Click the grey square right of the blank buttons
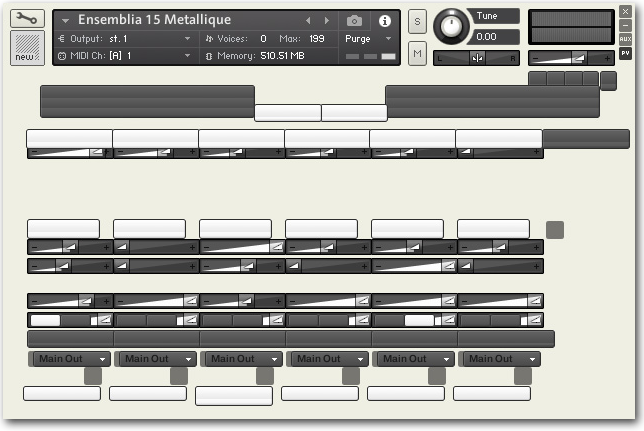 pyautogui.click(x=555, y=230)
